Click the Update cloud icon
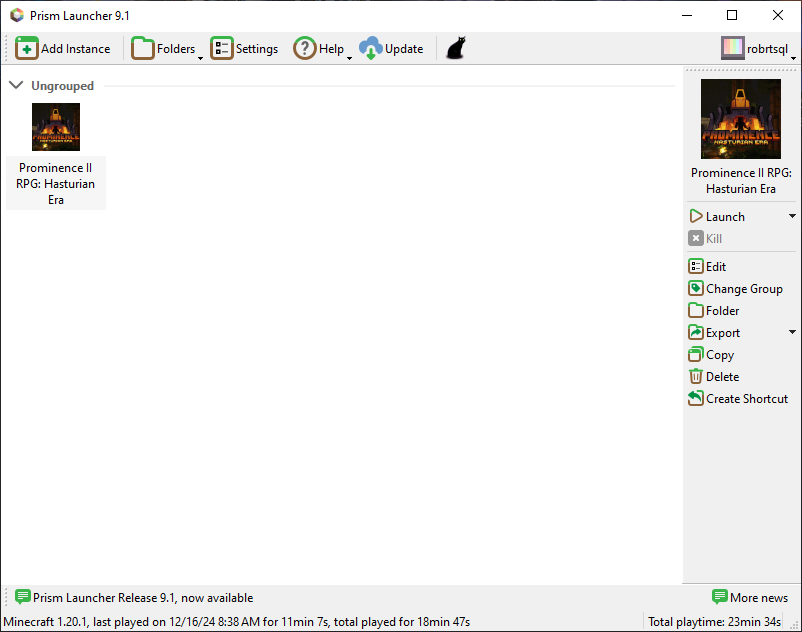The height and width of the screenshot is (632, 802). point(371,49)
